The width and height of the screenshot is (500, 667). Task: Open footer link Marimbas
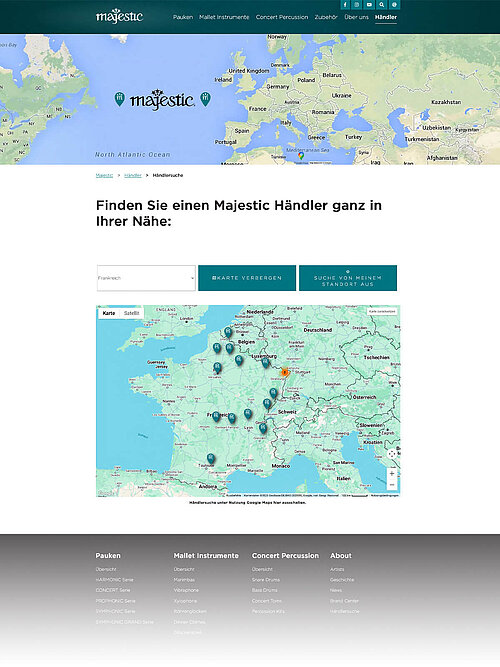click(x=184, y=580)
